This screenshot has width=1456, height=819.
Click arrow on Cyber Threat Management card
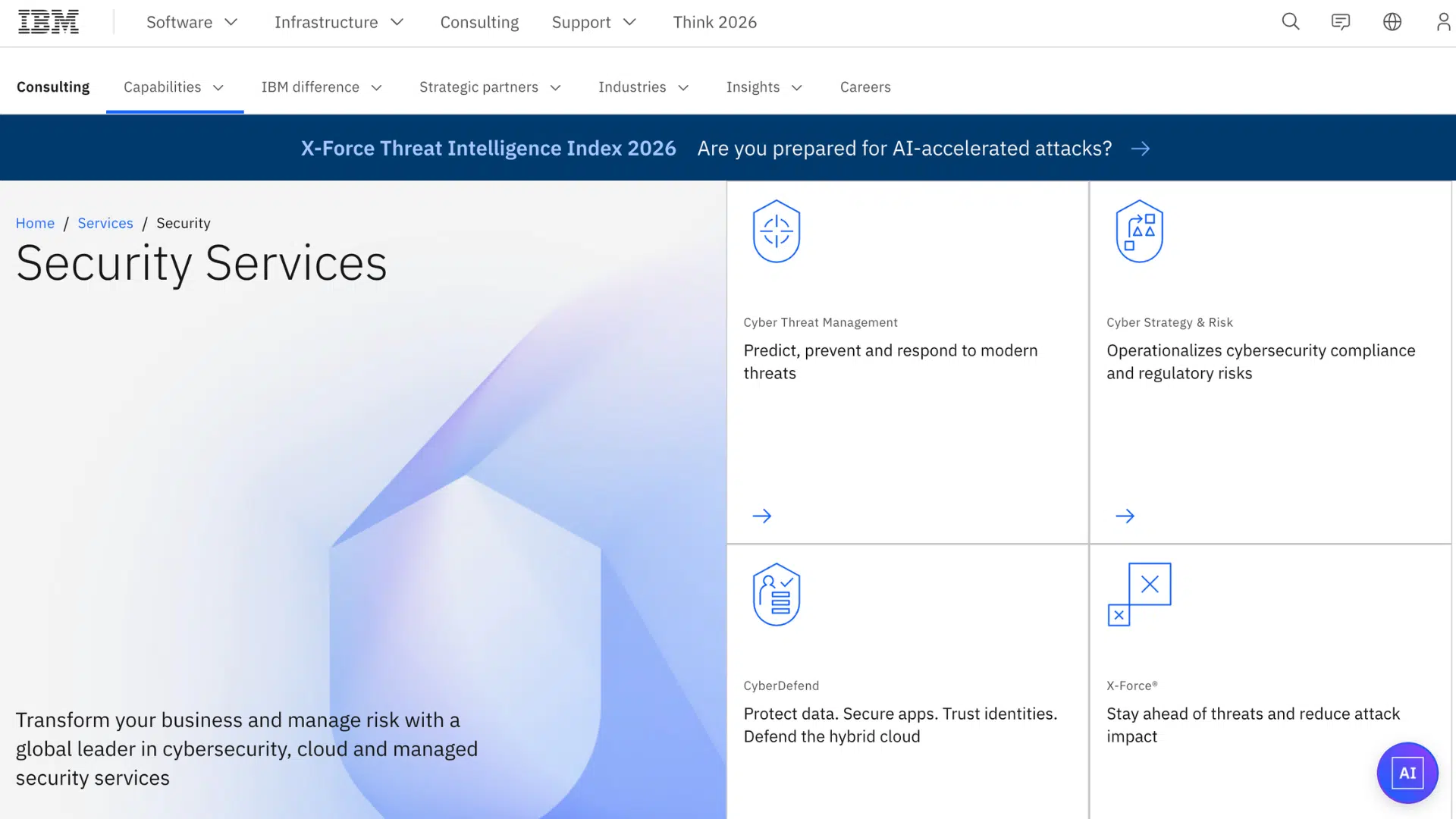[762, 516]
